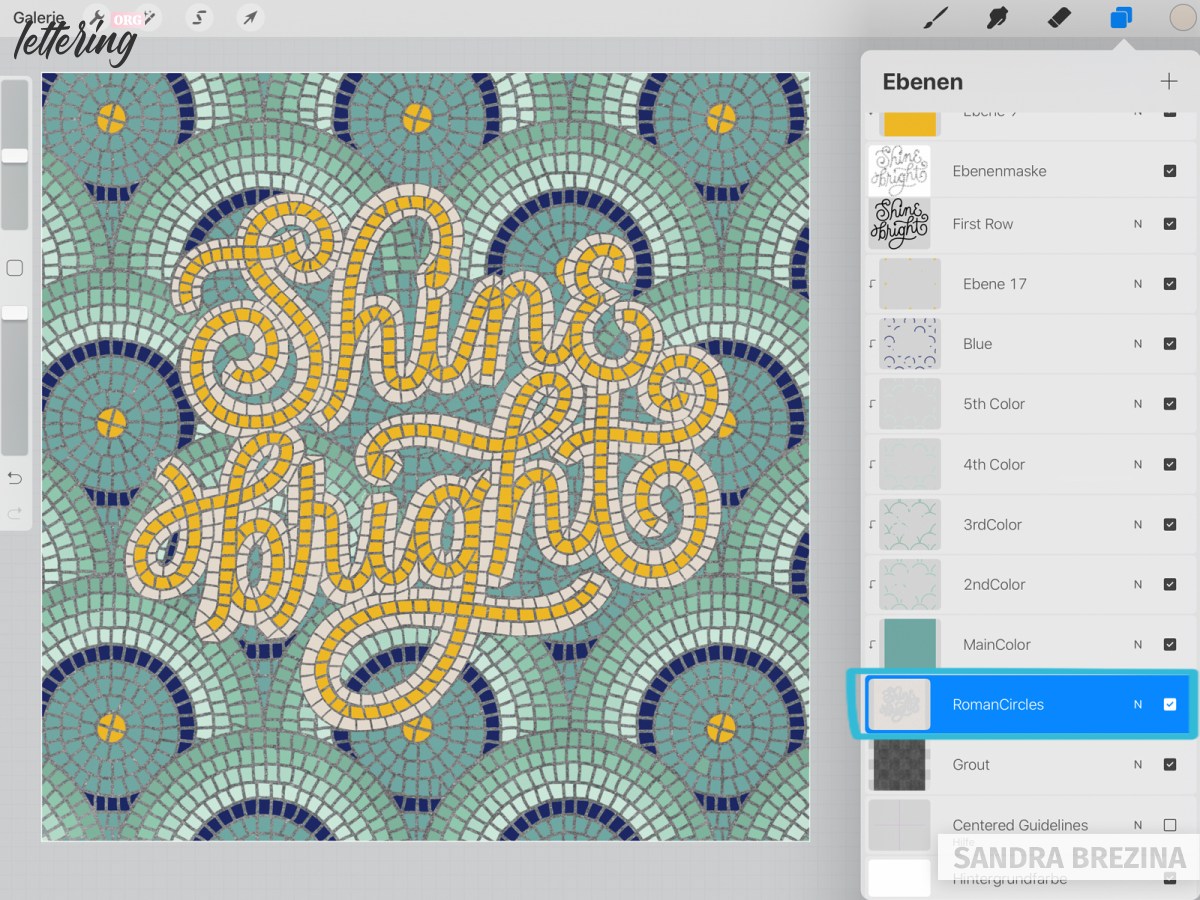Image resolution: width=1200 pixels, height=900 pixels.
Task: Click the Ebene 17 layer thumbnail
Action: pos(910,284)
